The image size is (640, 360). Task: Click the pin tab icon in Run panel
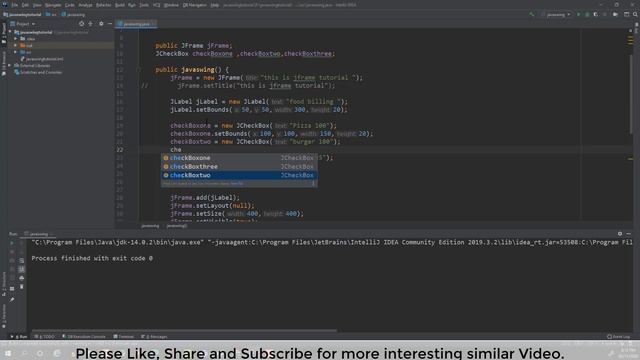[12, 300]
